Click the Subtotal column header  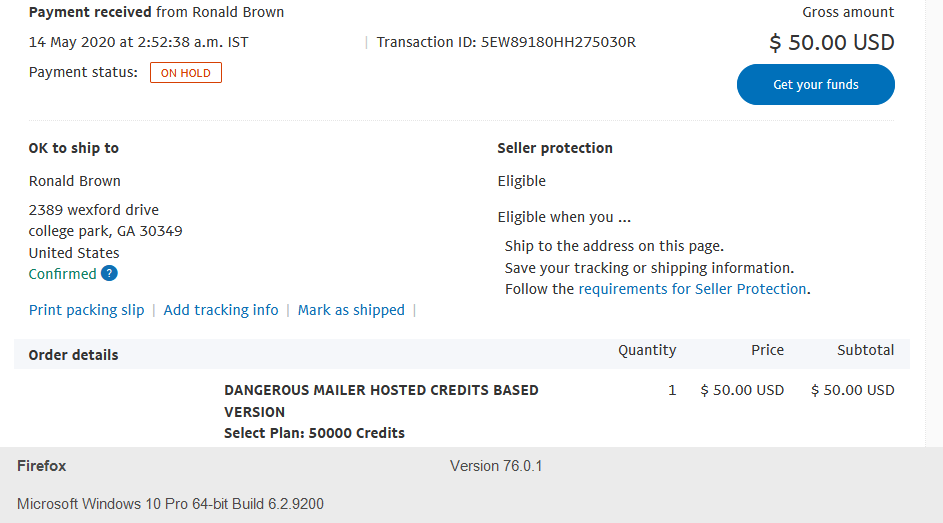[x=865, y=350]
